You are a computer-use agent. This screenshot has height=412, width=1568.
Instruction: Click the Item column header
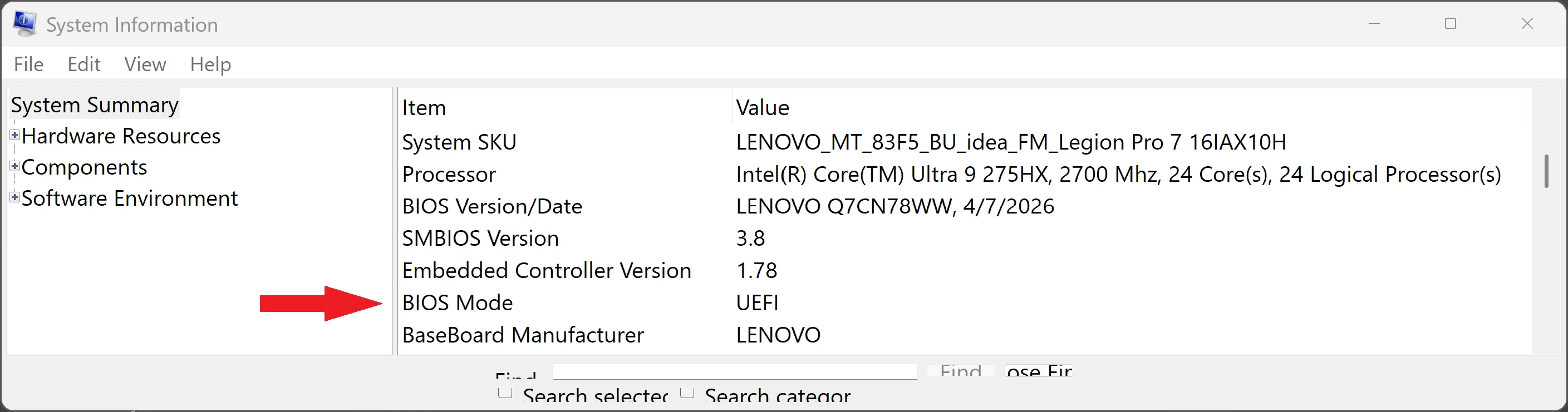click(564, 107)
